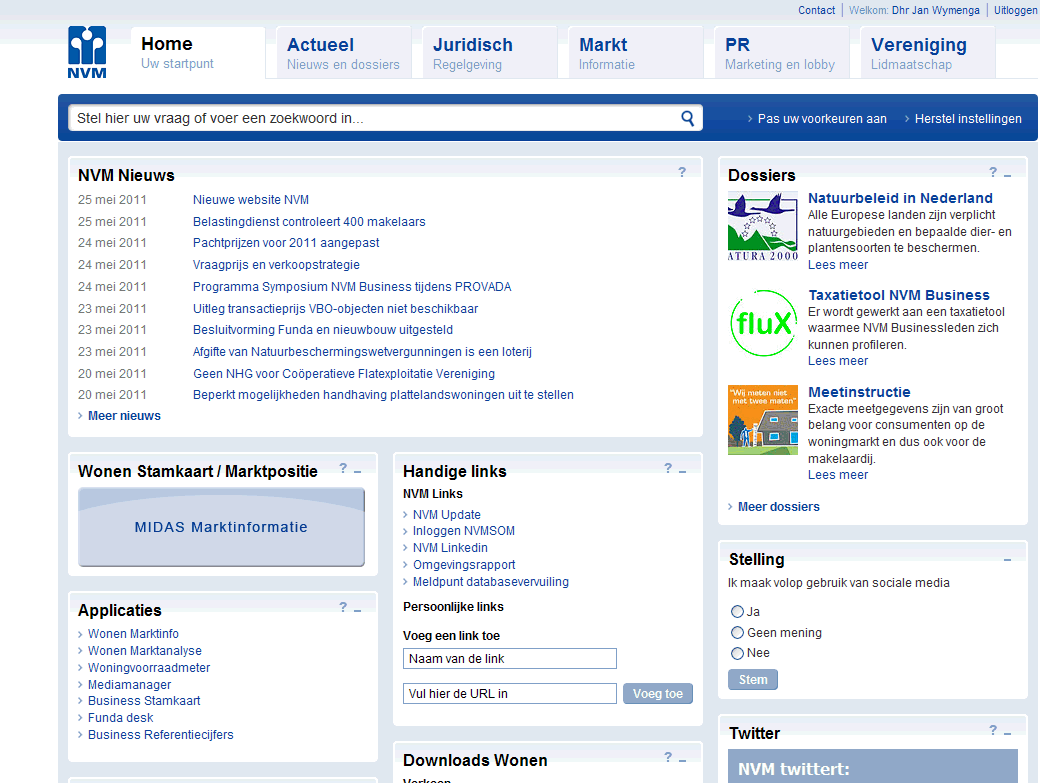Open Mediamanager application
This screenshot has height=783, width=1040.
point(129,684)
